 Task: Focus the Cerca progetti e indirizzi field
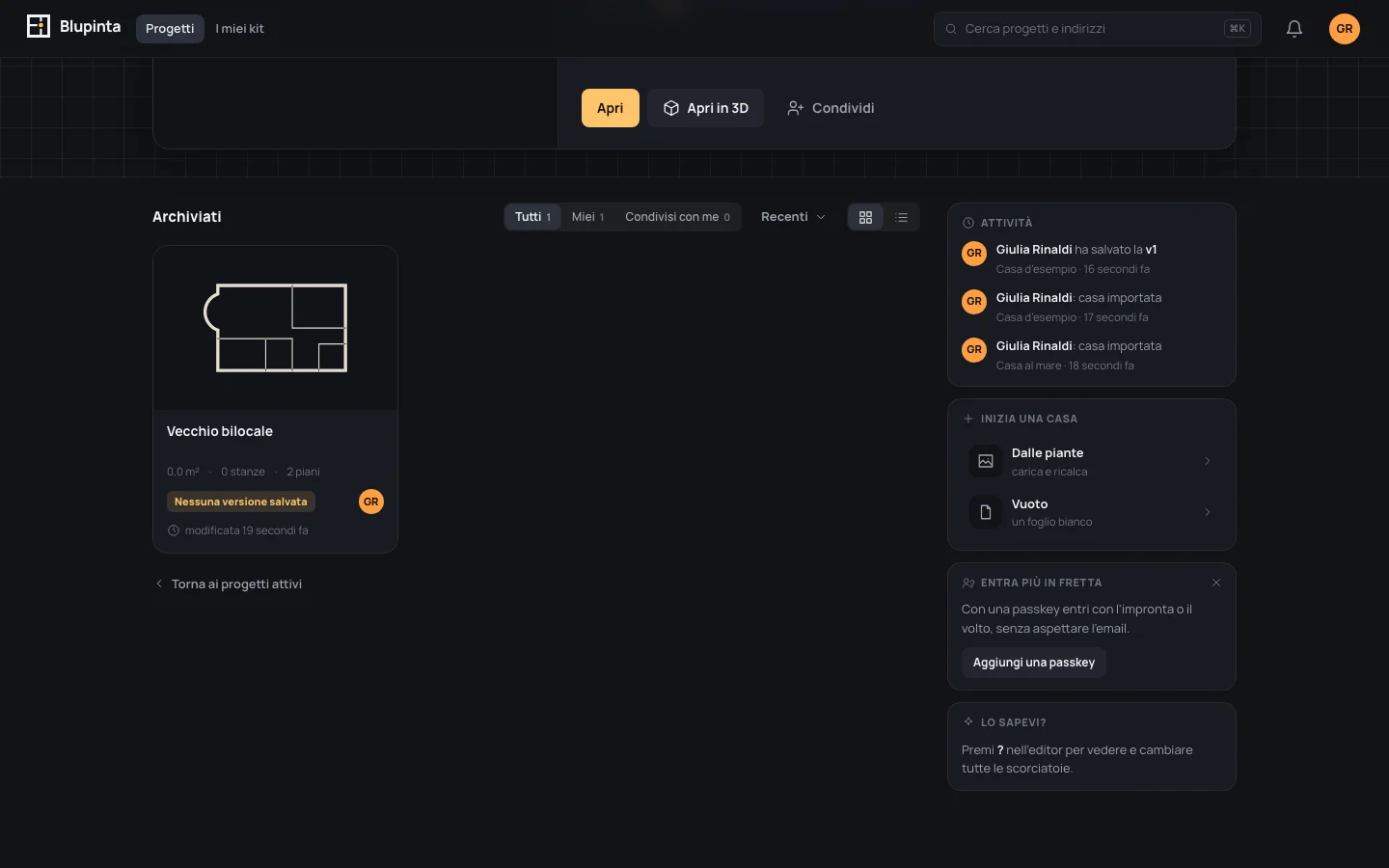(1098, 29)
